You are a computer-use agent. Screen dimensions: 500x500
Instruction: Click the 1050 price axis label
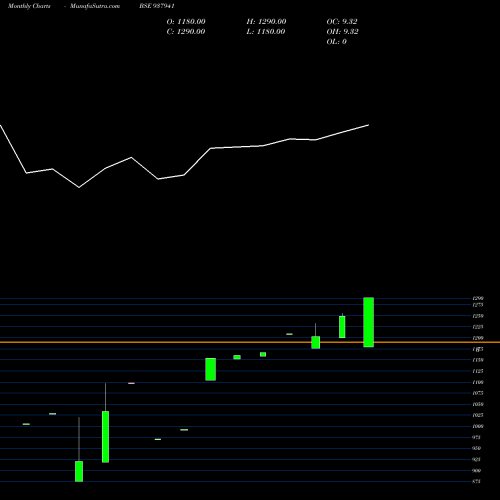pos(478,404)
